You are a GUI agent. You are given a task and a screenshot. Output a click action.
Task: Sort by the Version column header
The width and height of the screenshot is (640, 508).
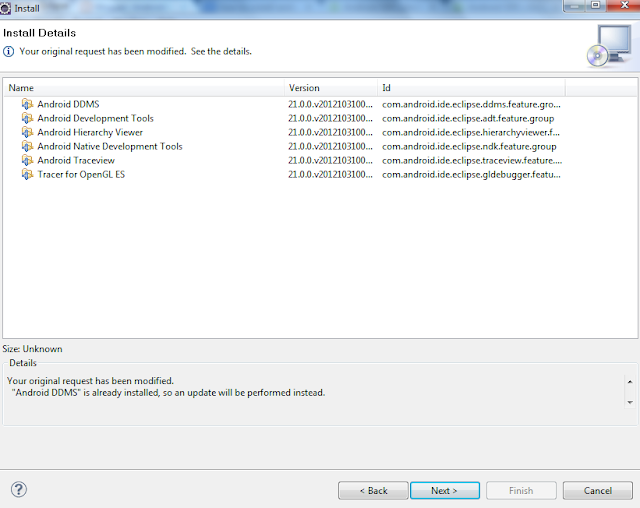click(331, 88)
